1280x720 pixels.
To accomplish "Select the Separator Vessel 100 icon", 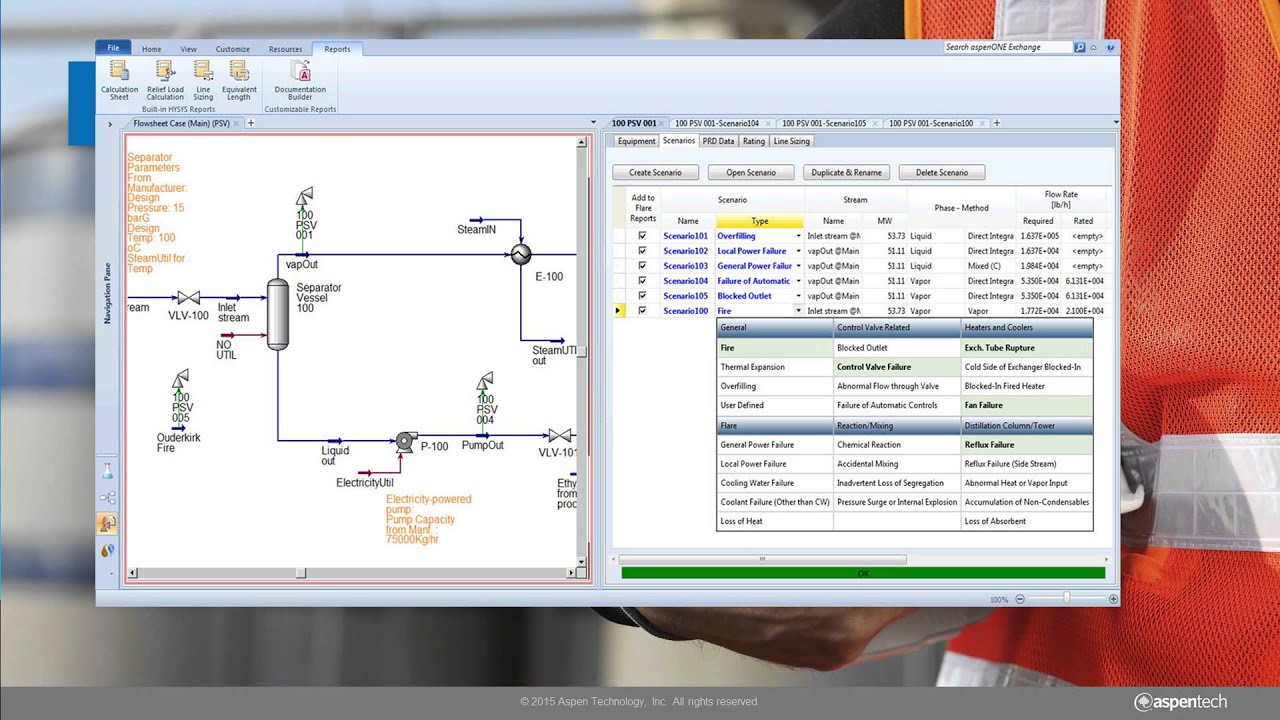I will (x=277, y=314).
